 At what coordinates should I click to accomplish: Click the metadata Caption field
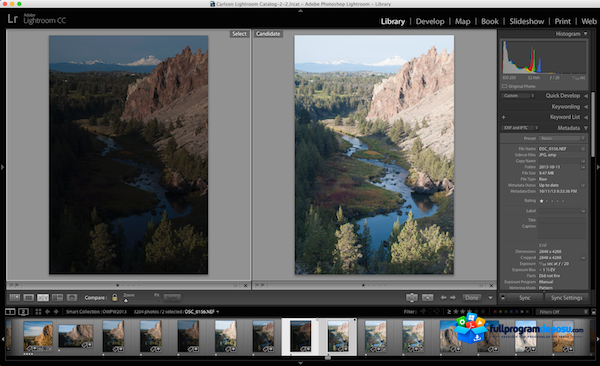562,232
